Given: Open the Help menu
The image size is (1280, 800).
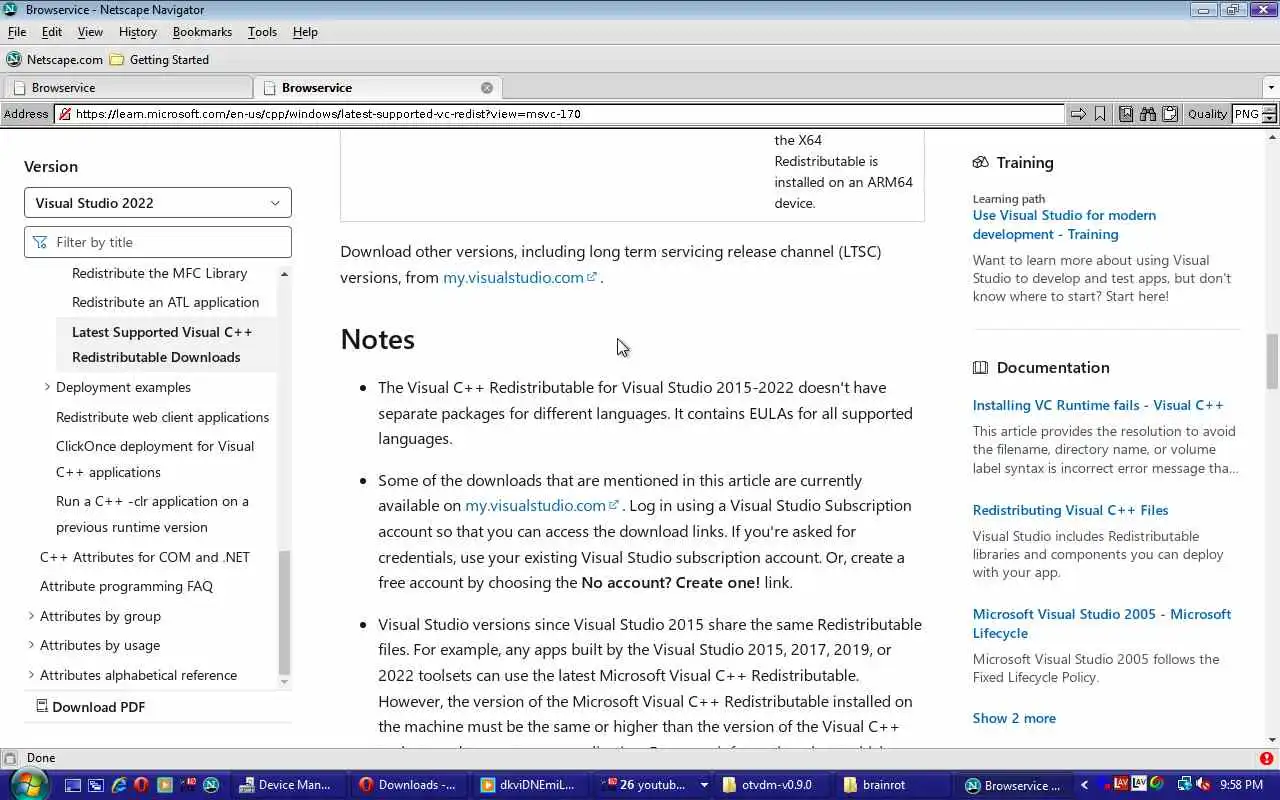Looking at the screenshot, I should pyautogui.click(x=305, y=32).
